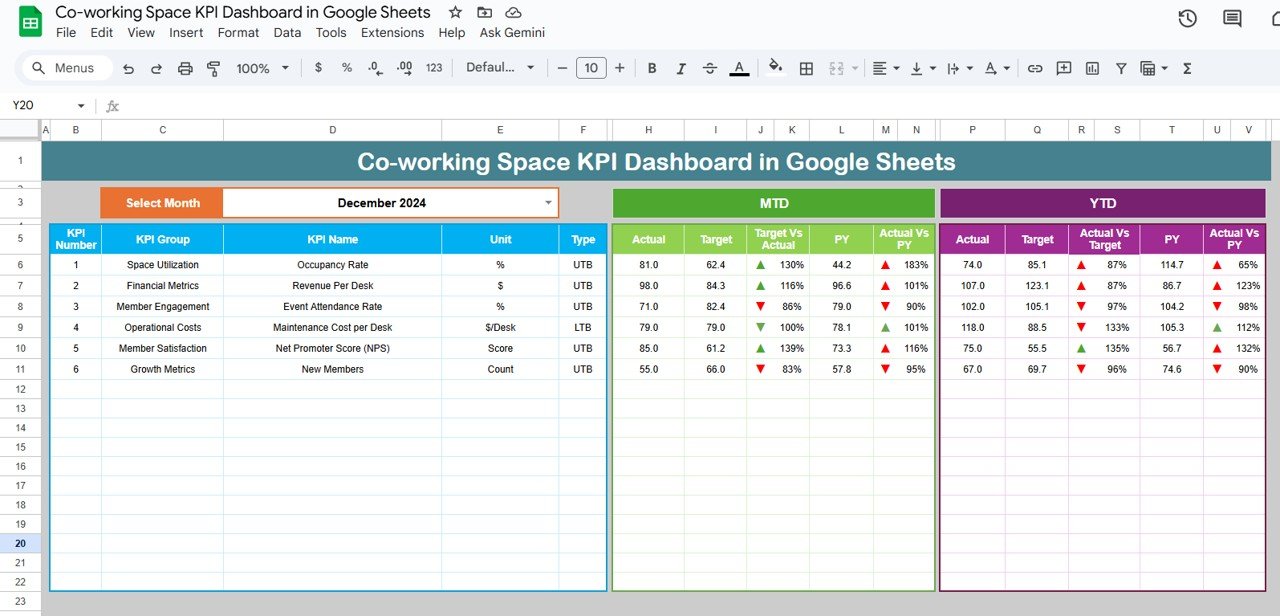
Task: Click the functions sigma icon
Action: (1187, 68)
